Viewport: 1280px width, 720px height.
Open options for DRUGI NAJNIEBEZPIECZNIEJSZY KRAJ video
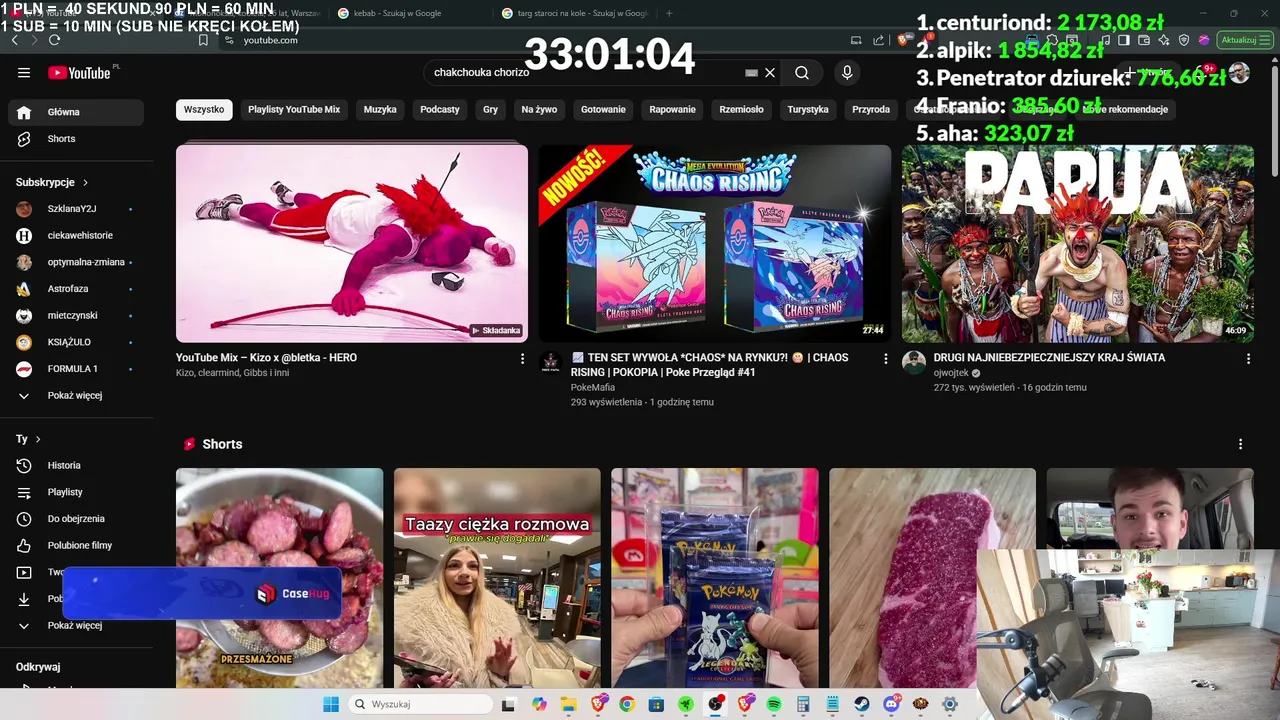click(x=1248, y=358)
